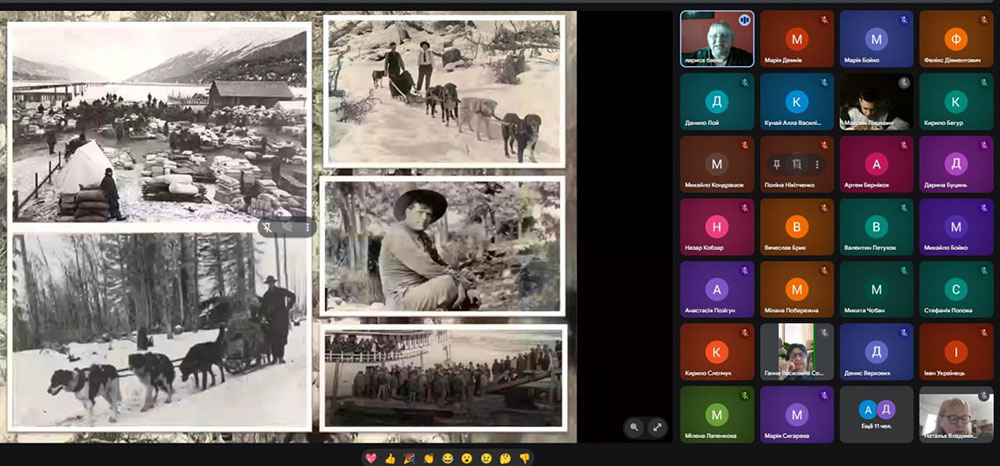Toggle the mute icon on the presentation overlay
1000x466 pixels.
click(288, 228)
